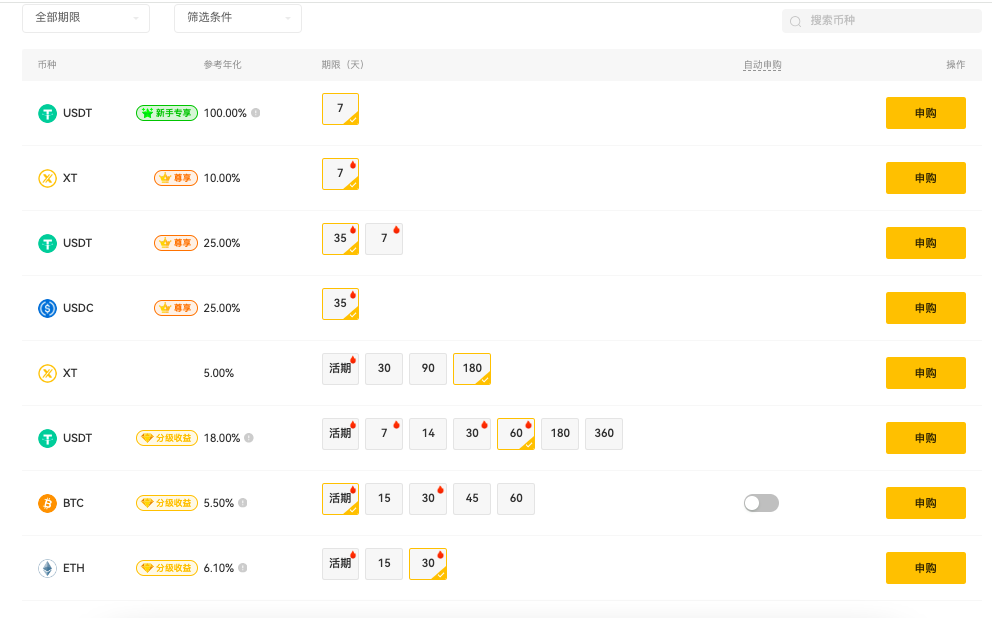Screen dimensions: 992x618
Task: Click the info icon beside 100.00% rate
Action: pos(256,113)
